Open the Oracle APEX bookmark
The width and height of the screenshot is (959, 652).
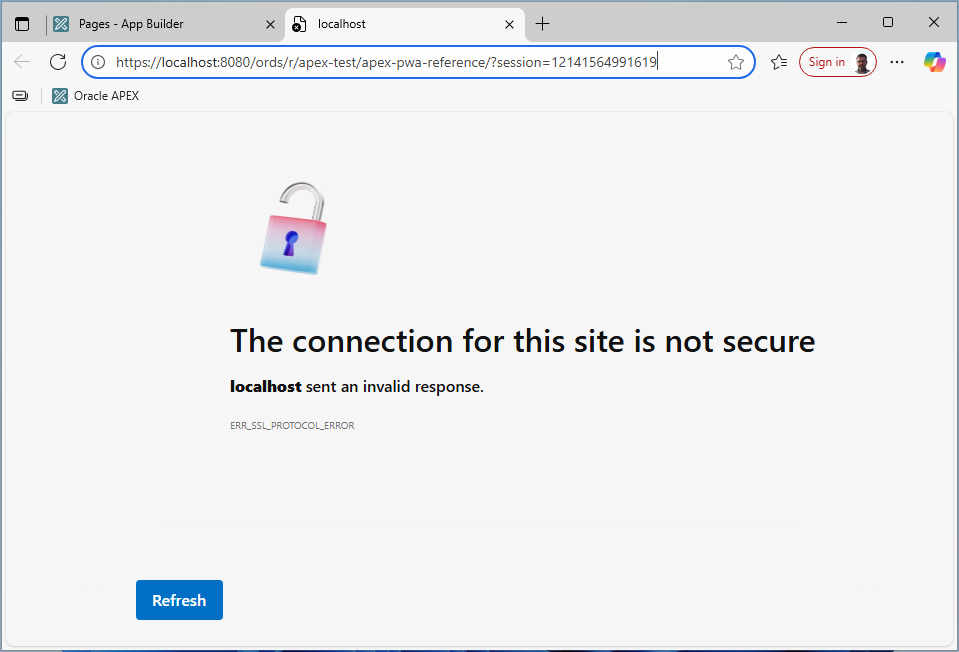(x=96, y=96)
